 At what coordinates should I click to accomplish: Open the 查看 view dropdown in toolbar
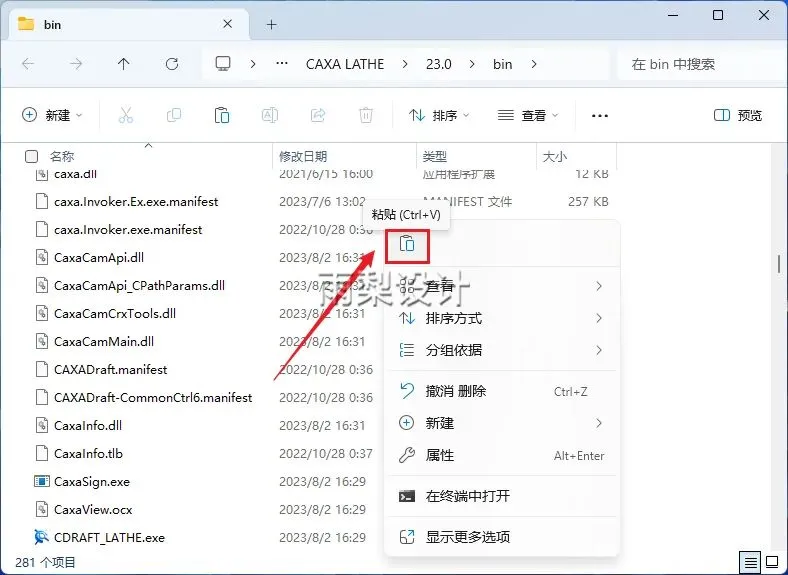[527, 116]
